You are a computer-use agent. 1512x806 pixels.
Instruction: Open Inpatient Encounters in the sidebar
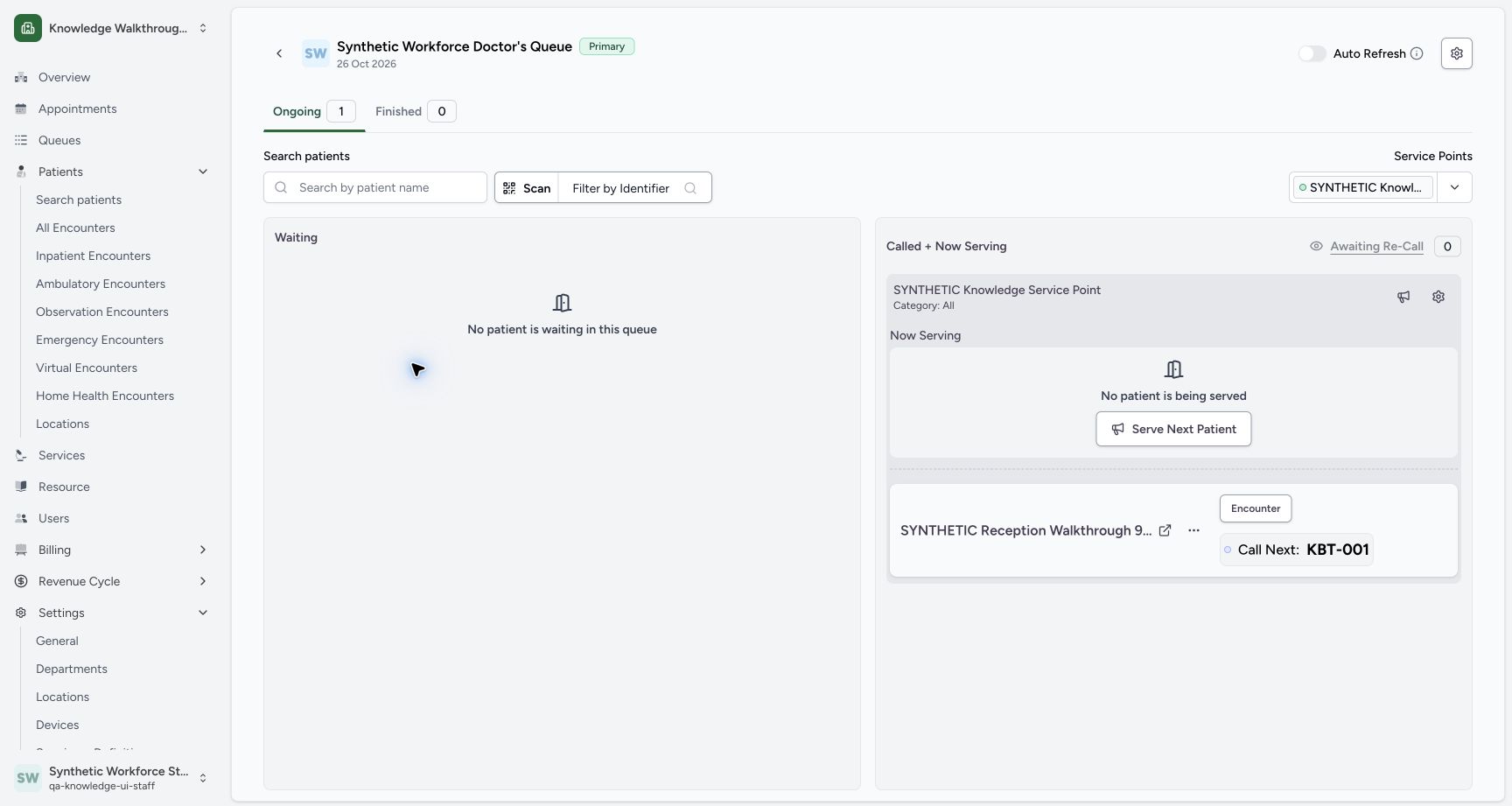tap(93, 256)
